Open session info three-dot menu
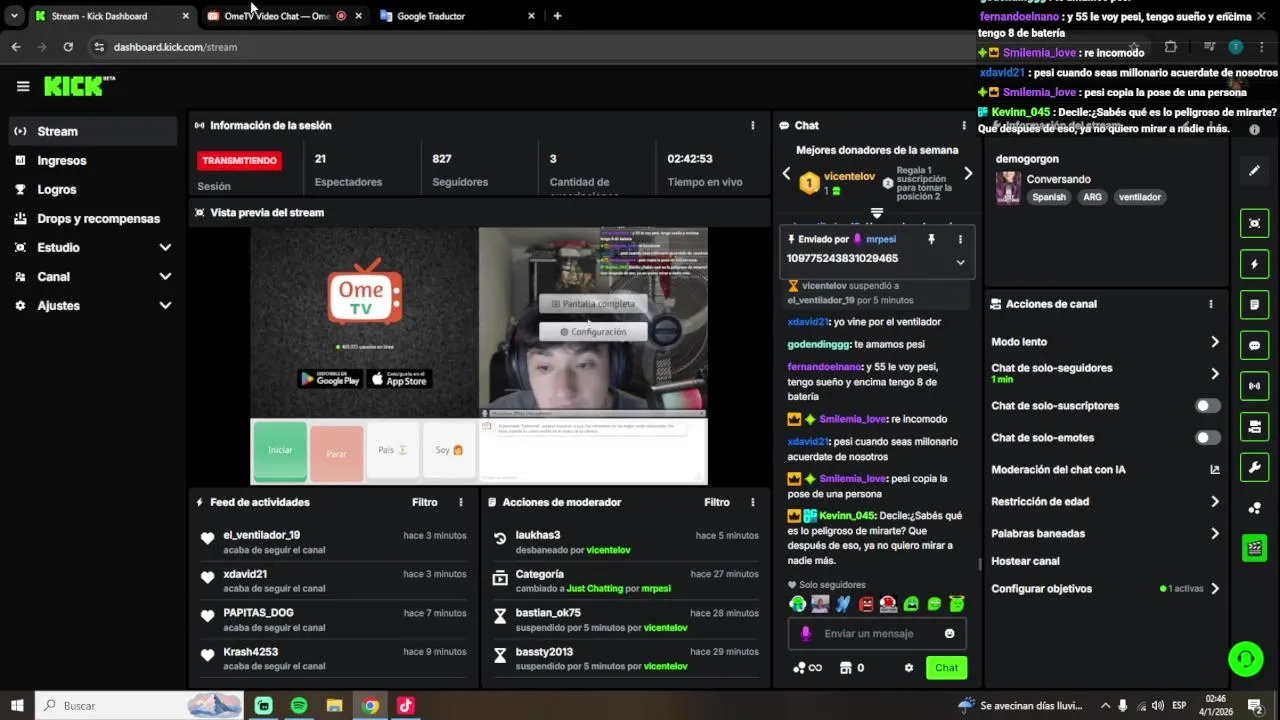Image resolution: width=1280 pixels, height=720 pixels. tap(752, 125)
